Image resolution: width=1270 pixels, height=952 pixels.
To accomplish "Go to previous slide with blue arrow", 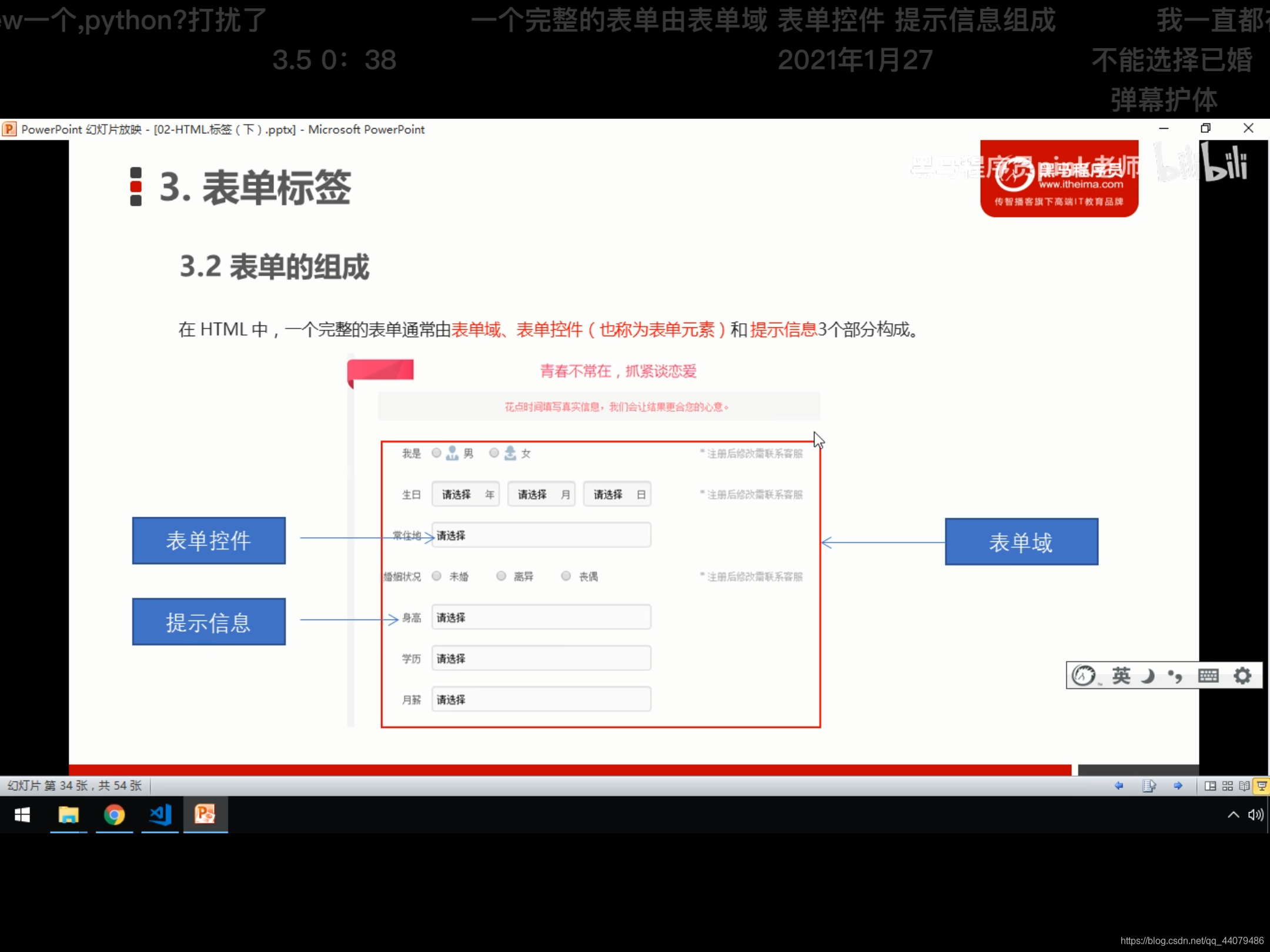I will coord(1119,786).
